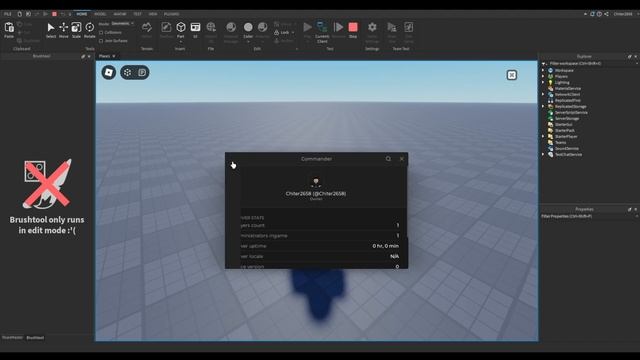This screenshot has height=360, width=640.
Task: Select StarterGui in Explorer
Action: pos(563,124)
